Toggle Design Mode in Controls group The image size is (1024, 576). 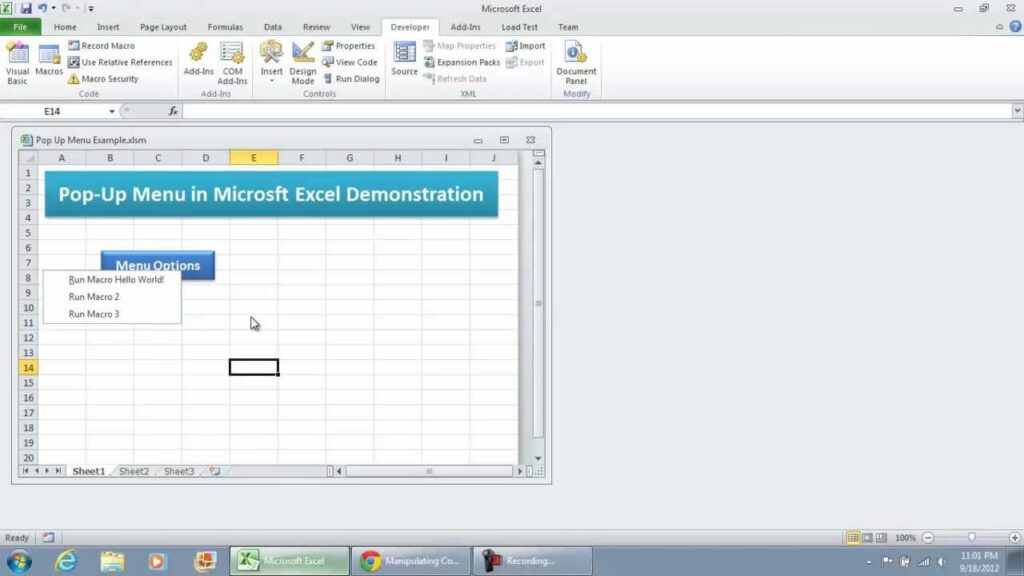[303, 62]
